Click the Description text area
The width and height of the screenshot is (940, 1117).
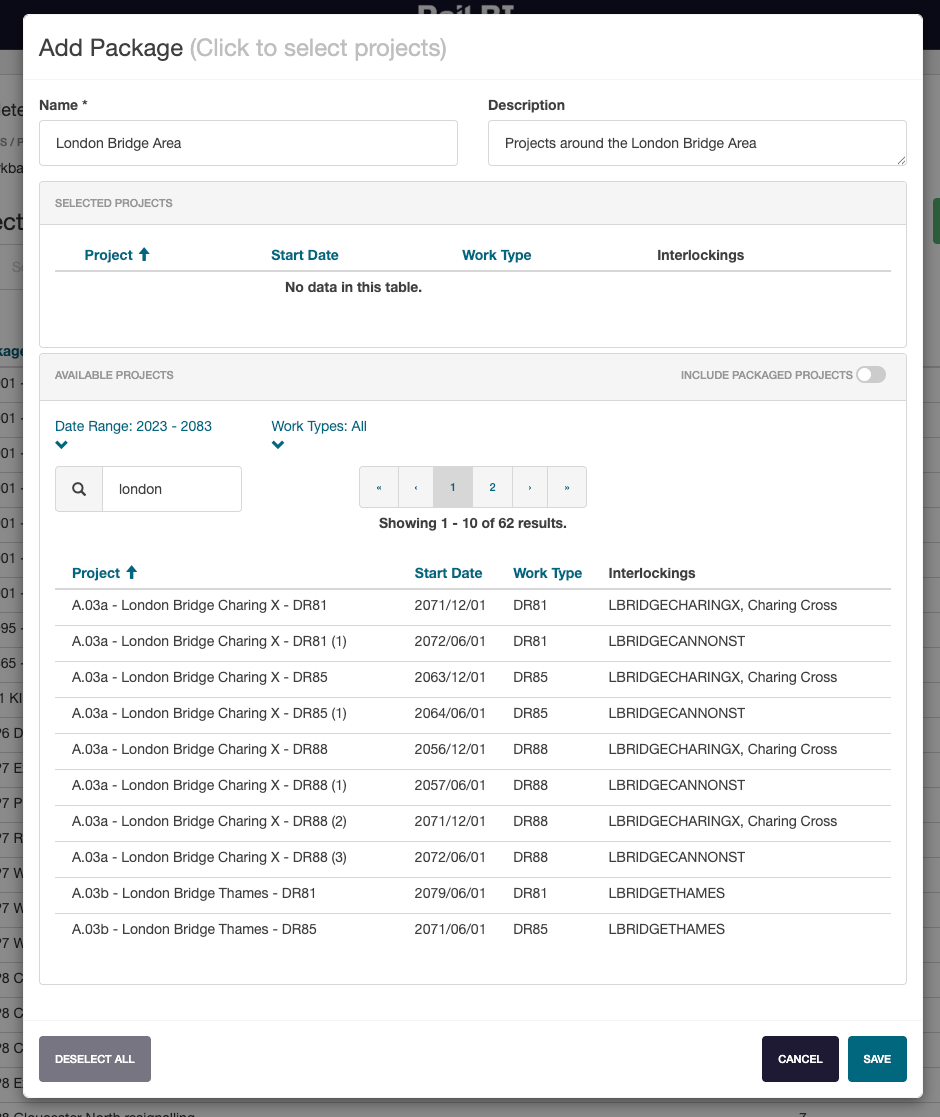(x=696, y=143)
